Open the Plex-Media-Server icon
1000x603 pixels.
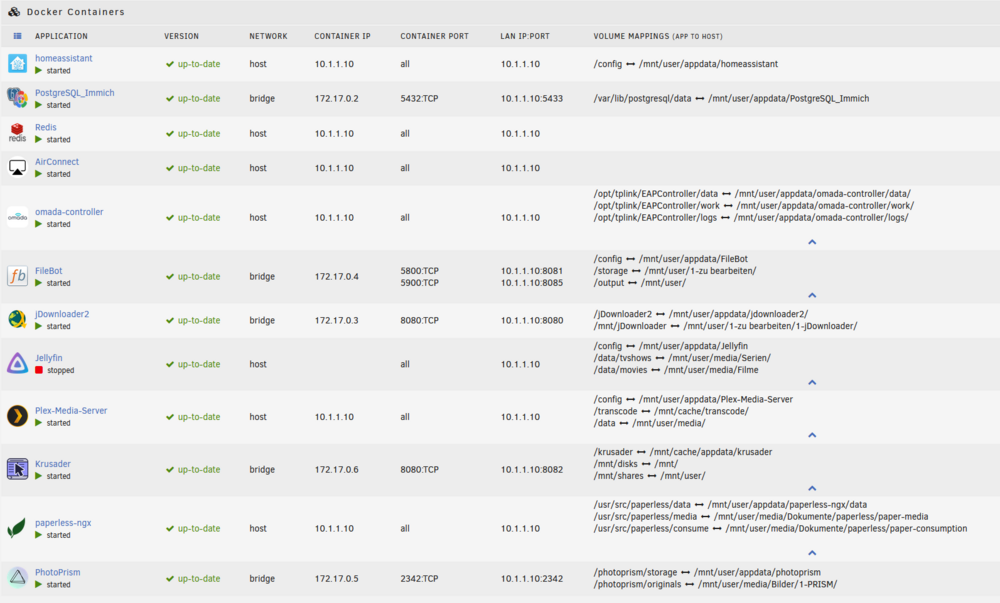tap(17, 416)
